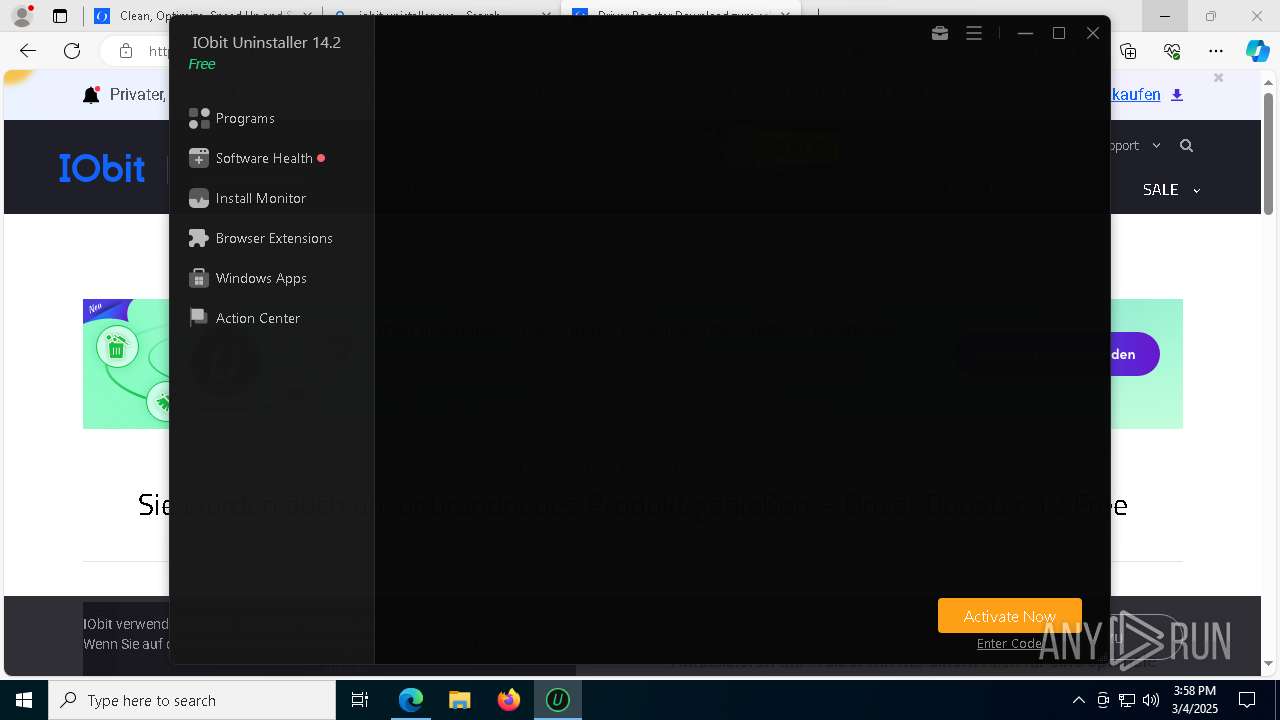Click the notification bell icon on webpage banner
This screenshot has height=720, width=1280.
coord(91,95)
